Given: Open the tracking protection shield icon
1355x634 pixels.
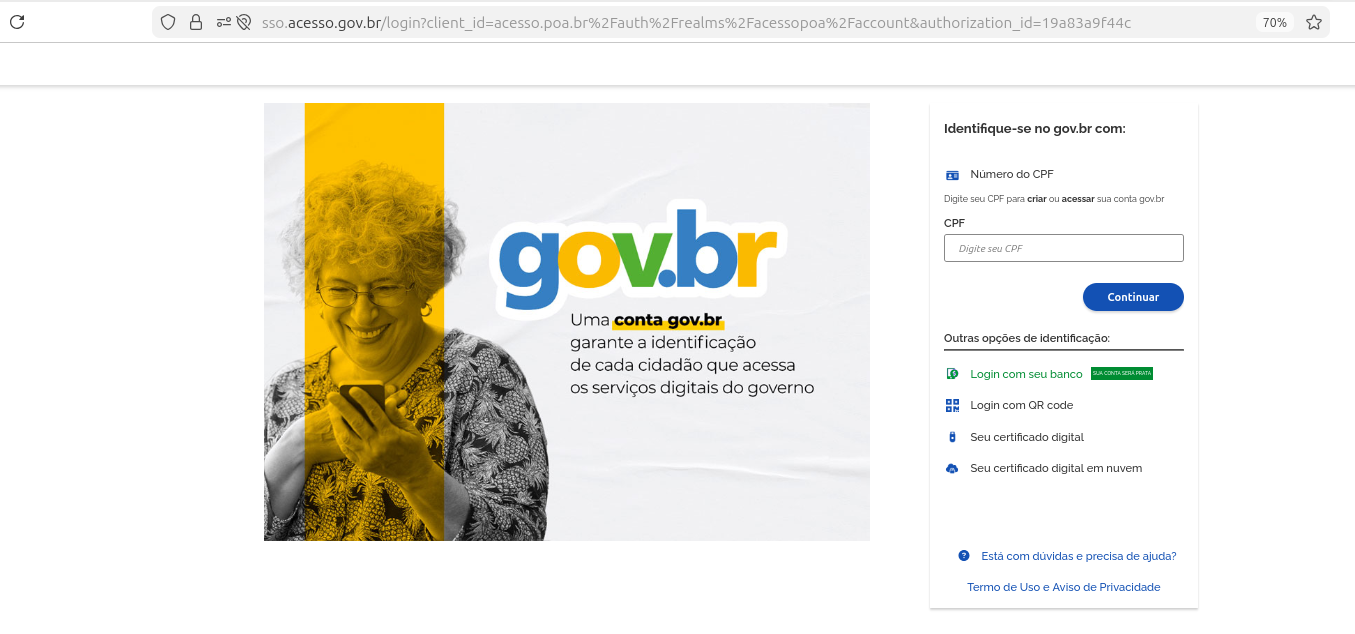Looking at the screenshot, I should (168, 22).
